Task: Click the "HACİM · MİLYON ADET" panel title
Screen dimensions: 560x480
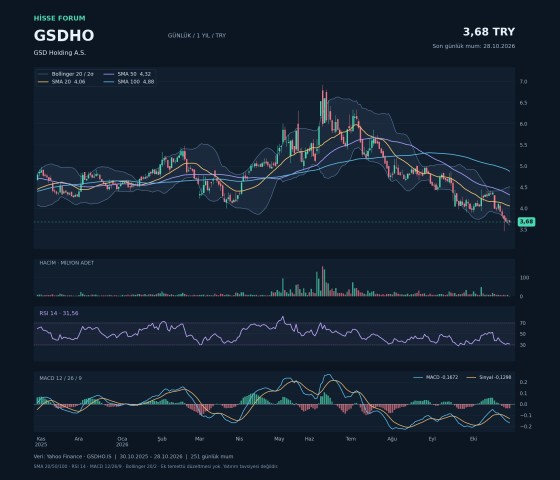Action: [x=67, y=263]
